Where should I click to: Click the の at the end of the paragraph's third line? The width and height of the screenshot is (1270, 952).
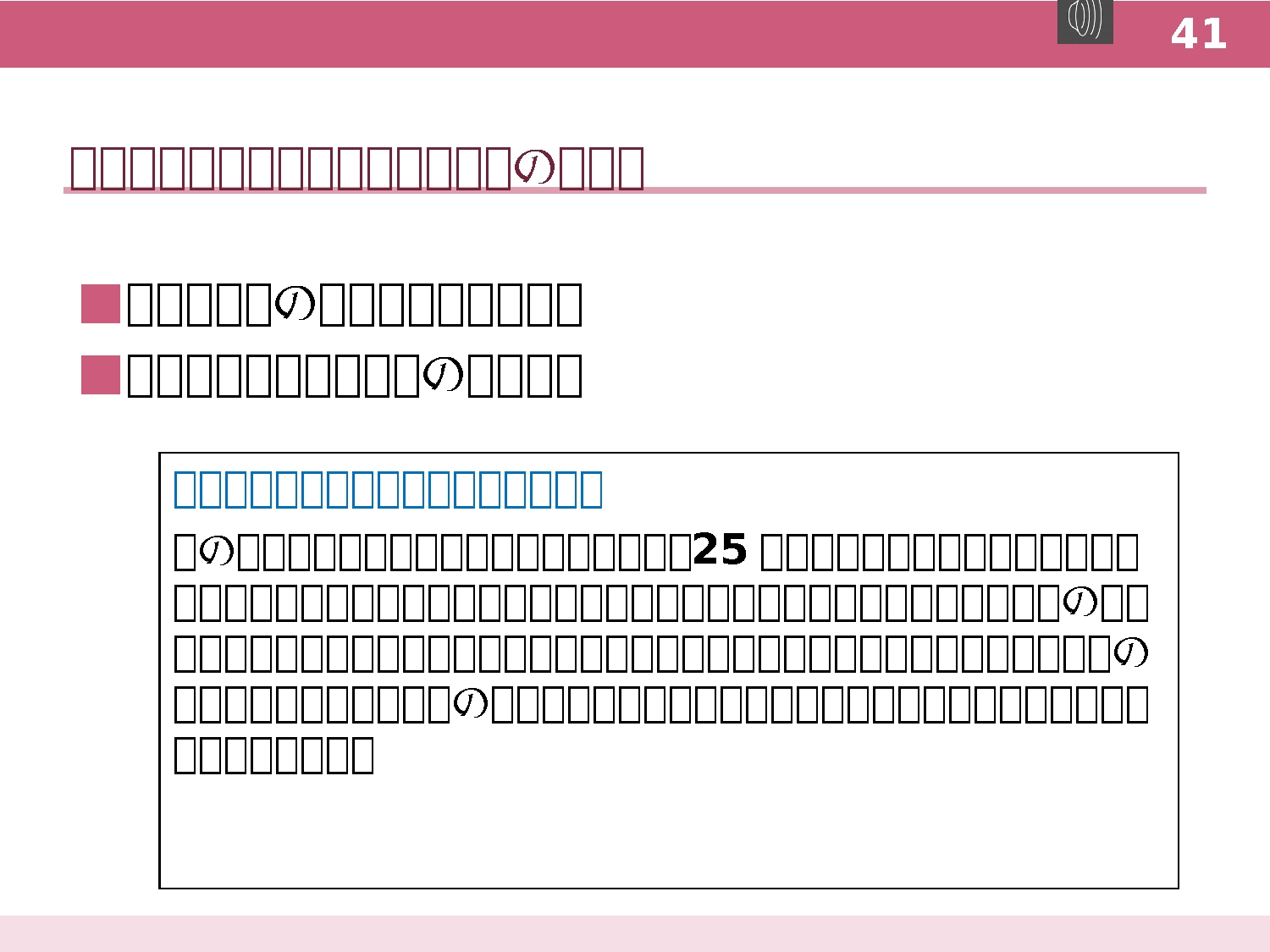point(1130,652)
